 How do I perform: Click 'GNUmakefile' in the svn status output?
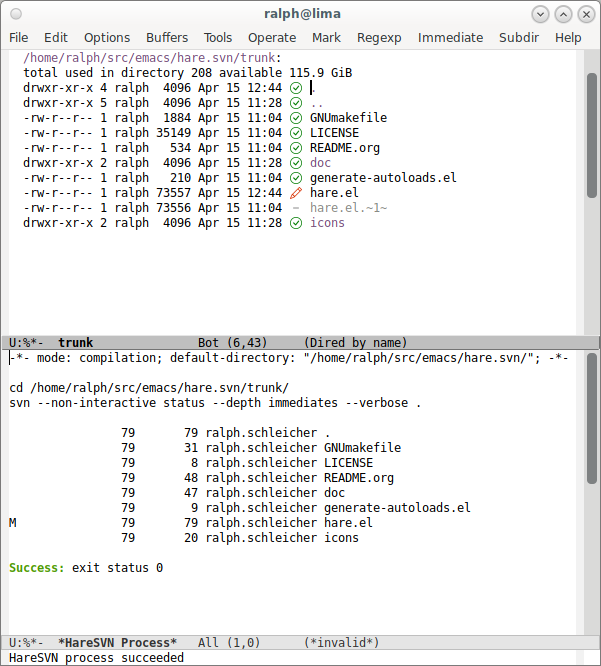pos(362,448)
